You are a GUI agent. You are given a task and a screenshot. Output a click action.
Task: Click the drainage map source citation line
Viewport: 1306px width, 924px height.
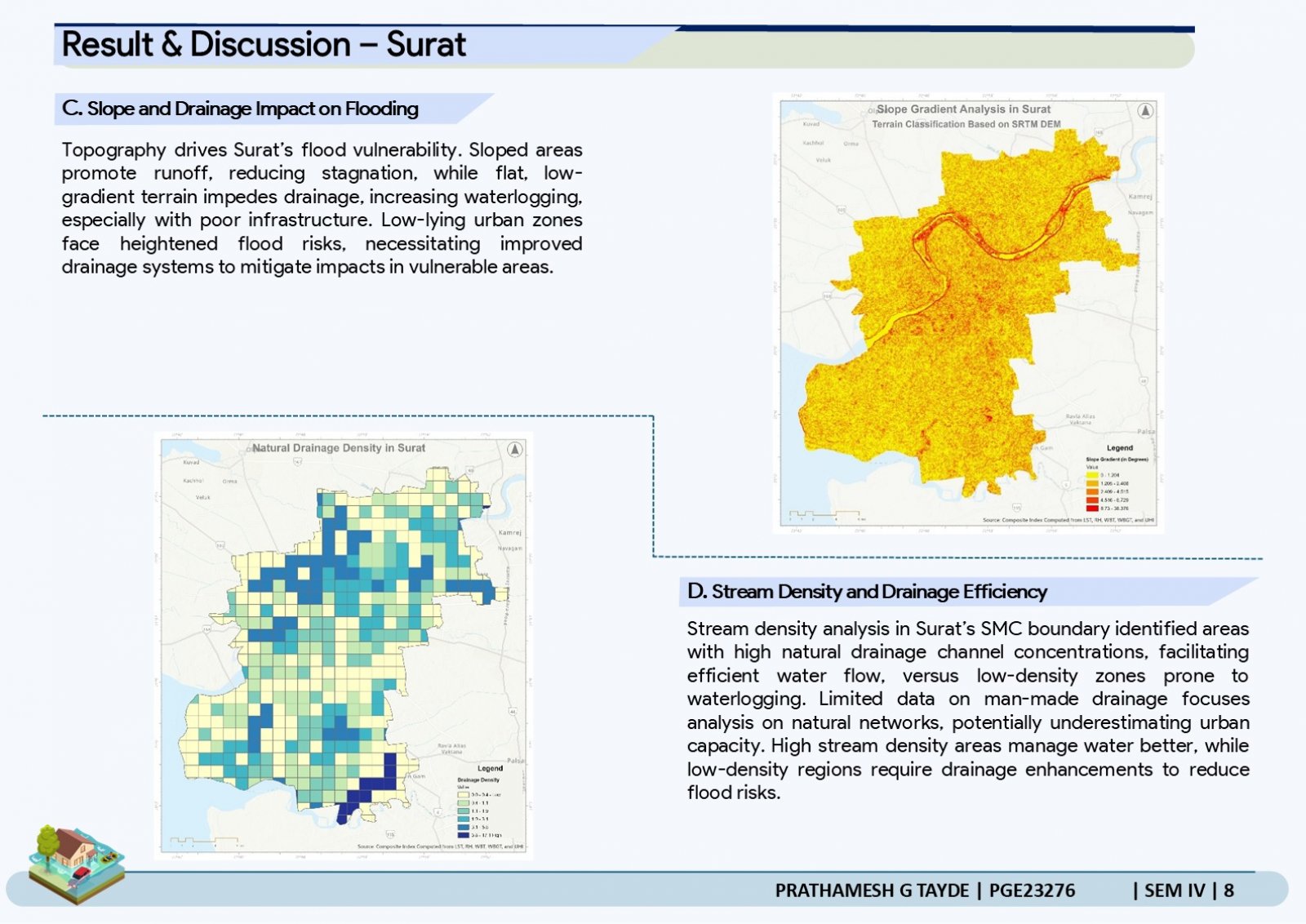click(441, 846)
